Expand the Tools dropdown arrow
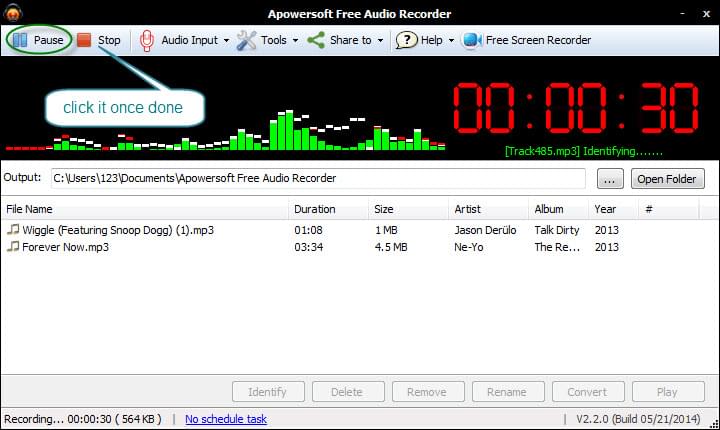720x430 pixels. [295, 41]
